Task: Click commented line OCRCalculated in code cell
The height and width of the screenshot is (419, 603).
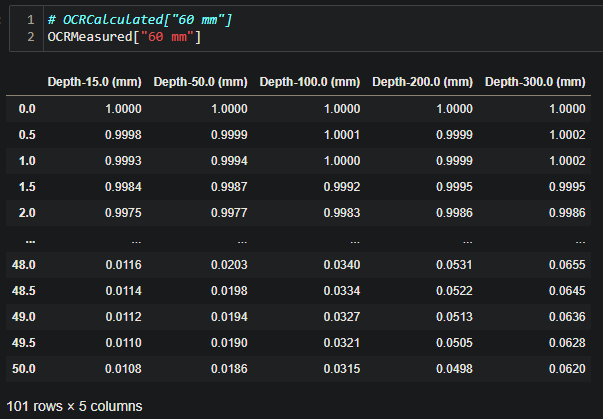Action: (140, 20)
